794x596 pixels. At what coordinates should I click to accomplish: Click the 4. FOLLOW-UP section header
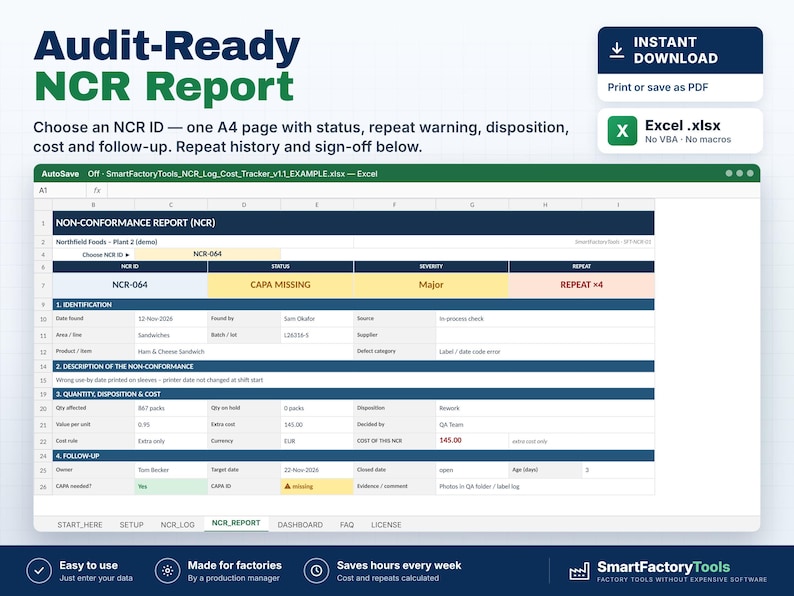[x=353, y=456]
